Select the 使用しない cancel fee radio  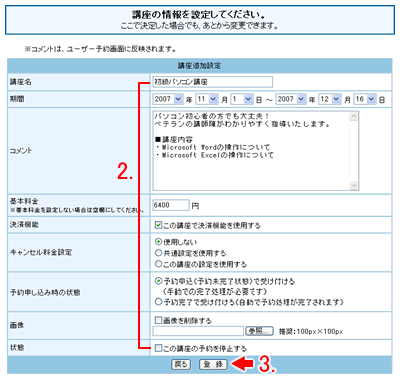point(159,242)
